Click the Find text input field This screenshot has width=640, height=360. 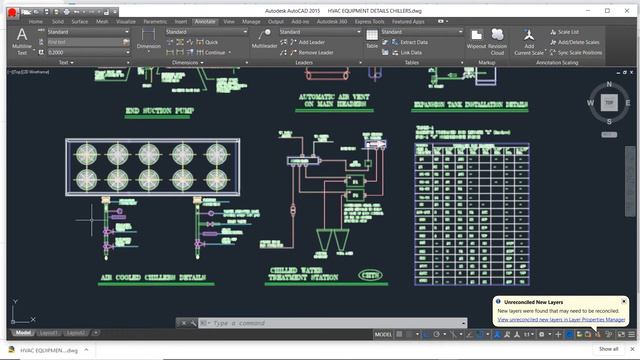85,42
